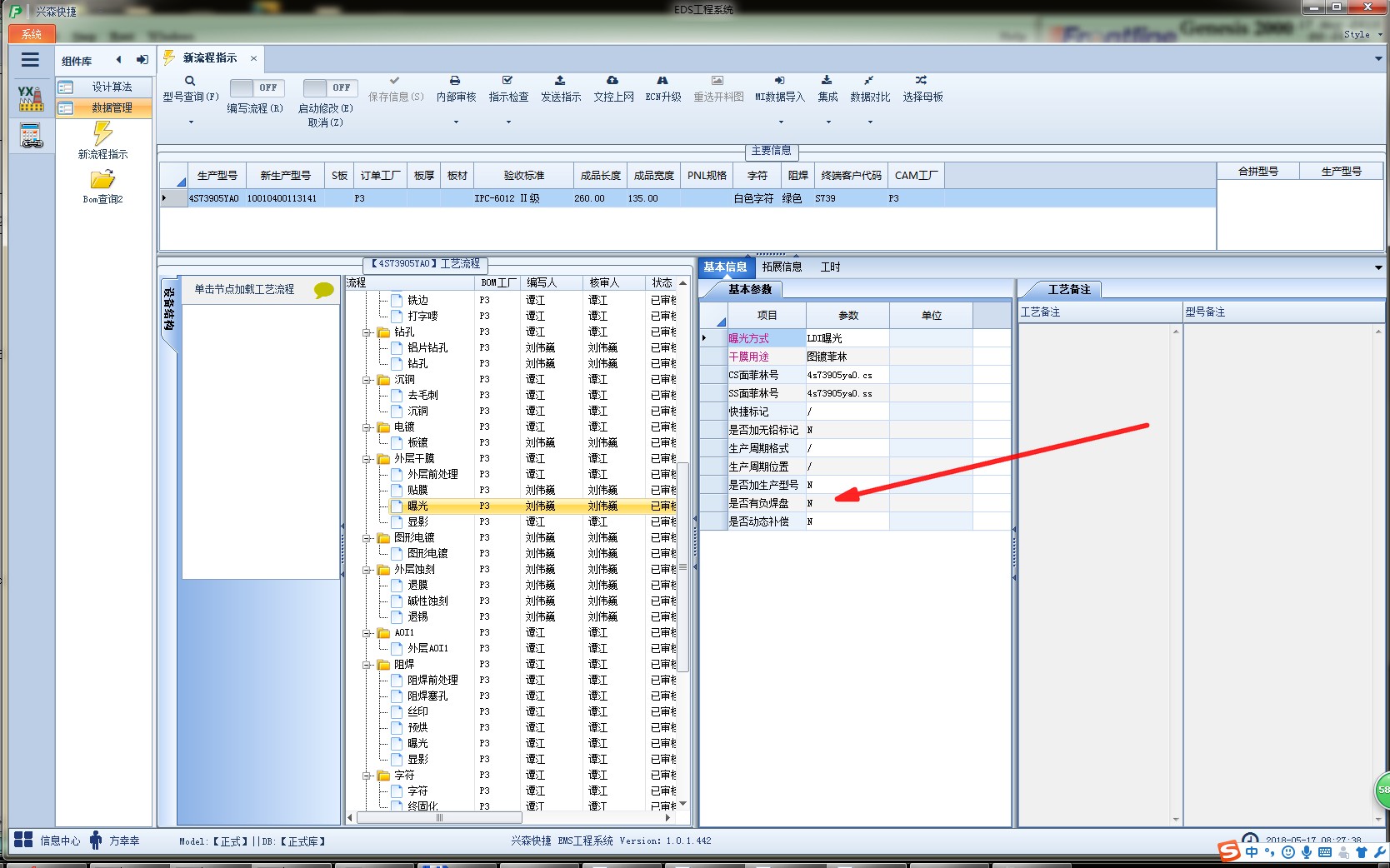
Task: Select row 4S73905YA0 in main info grid
Action: pyautogui.click(x=687, y=198)
